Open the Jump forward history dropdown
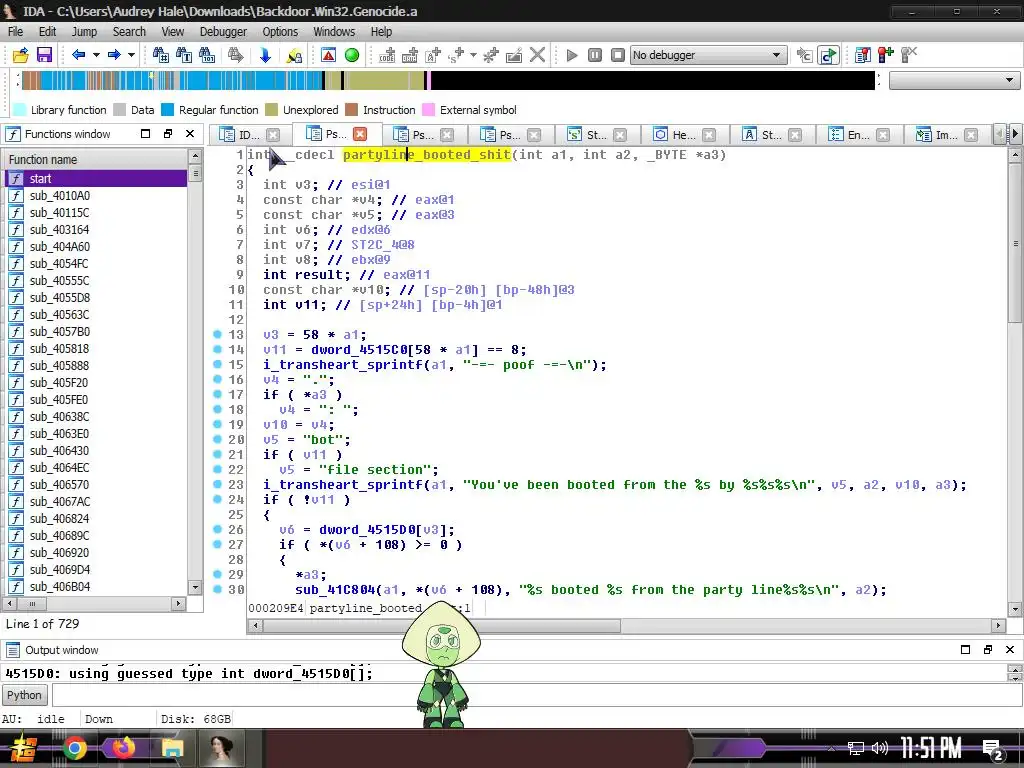The height and width of the screenshot is (768, 1024). (131, 55)
